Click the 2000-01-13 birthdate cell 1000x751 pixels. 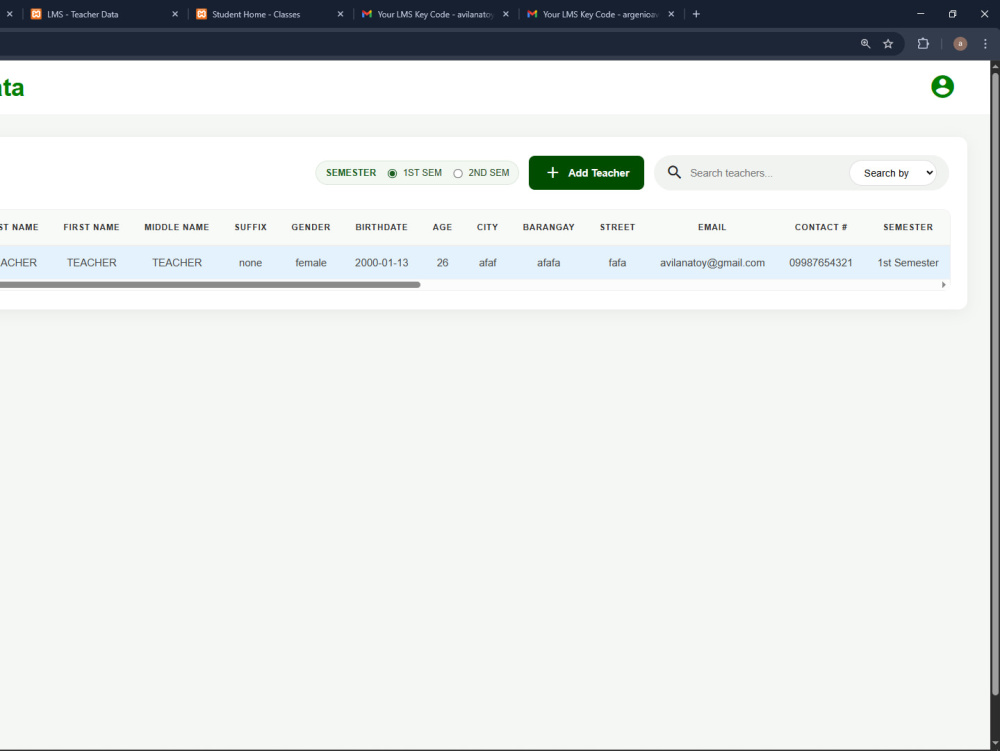coord(381,263)
